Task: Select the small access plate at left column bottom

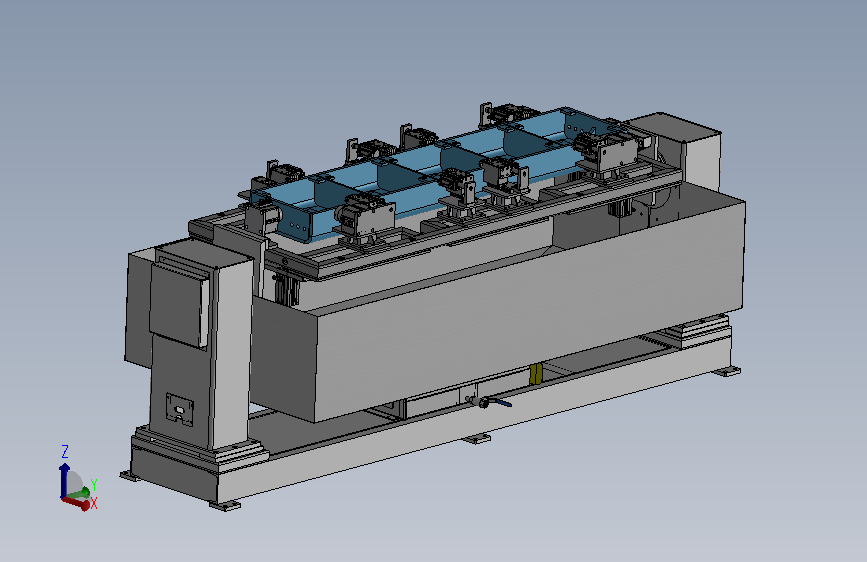Action: pyautogui.click(x=180, y=410)
